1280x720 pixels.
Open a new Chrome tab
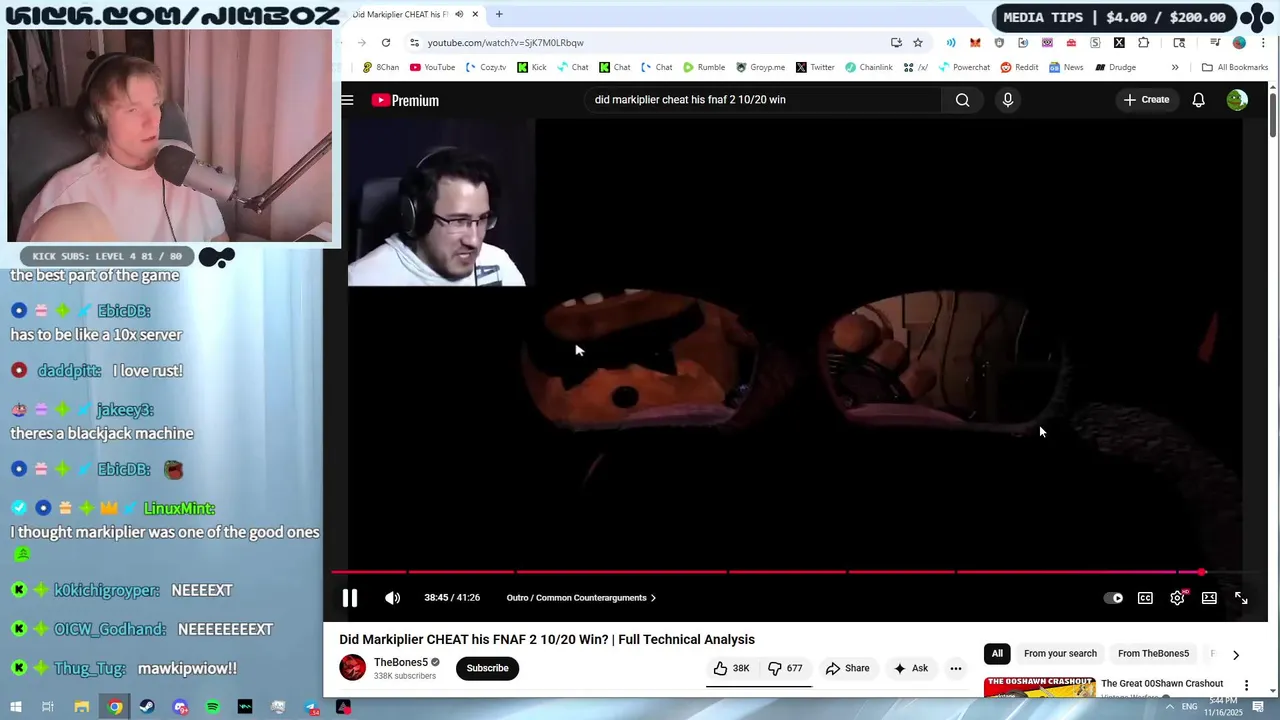499,14
